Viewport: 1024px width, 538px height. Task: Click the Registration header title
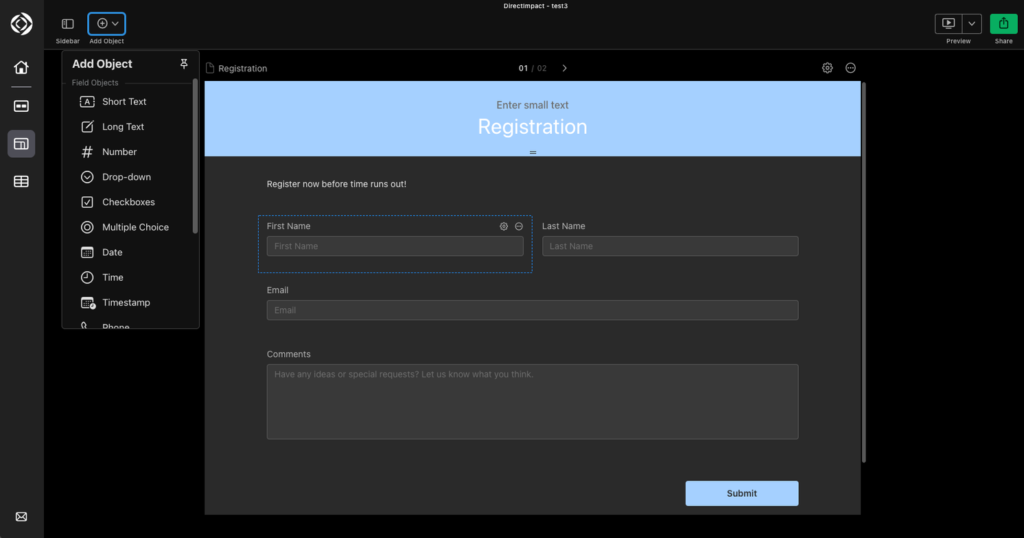click(x=532, y=127)
